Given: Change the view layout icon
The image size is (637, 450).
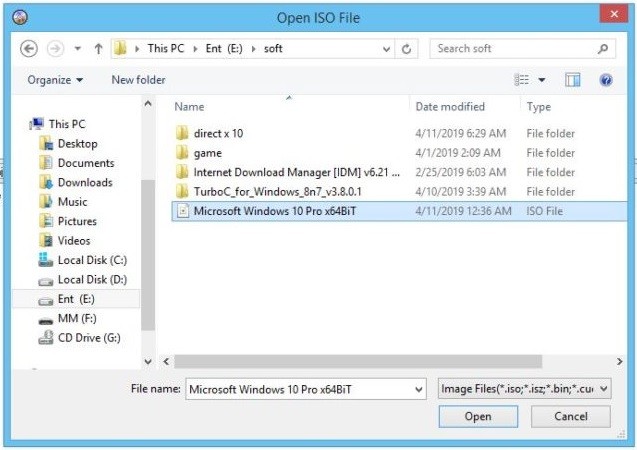Looking at the screenshot, I should pyautogui.click(x=522, y=80).
